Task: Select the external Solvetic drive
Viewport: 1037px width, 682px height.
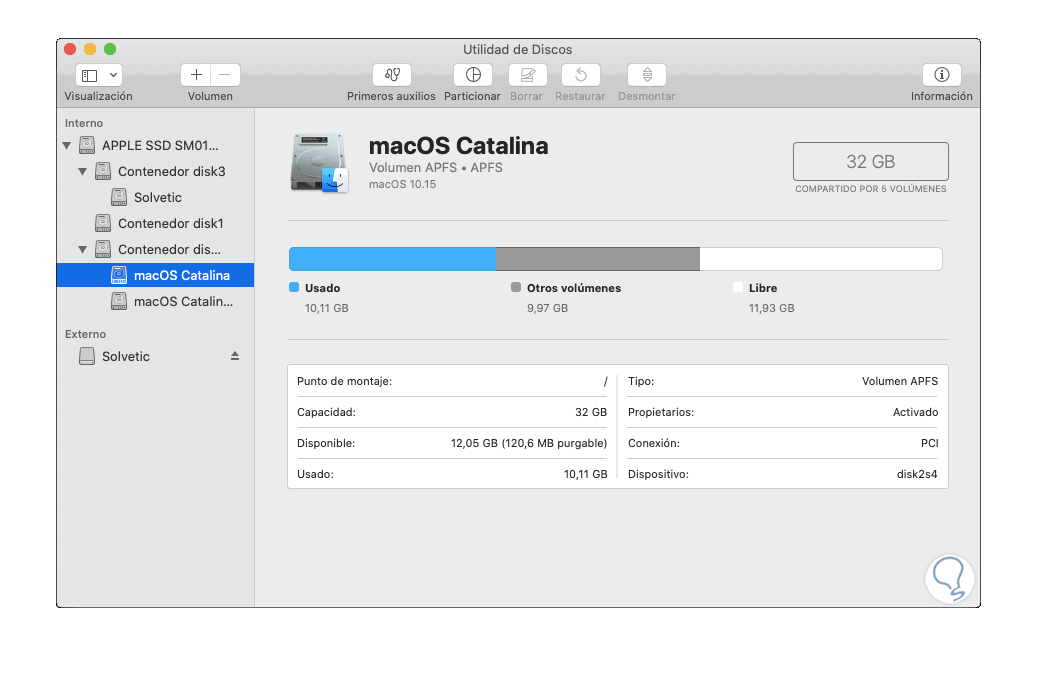Action: [x=125, y=356]
